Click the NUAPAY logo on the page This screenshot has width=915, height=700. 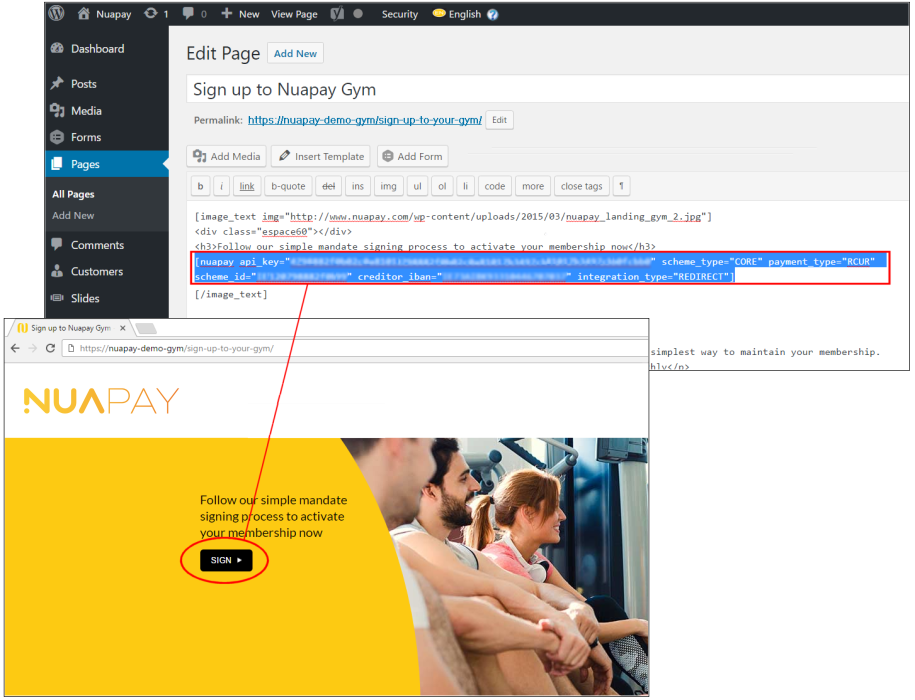coord(101,400)
